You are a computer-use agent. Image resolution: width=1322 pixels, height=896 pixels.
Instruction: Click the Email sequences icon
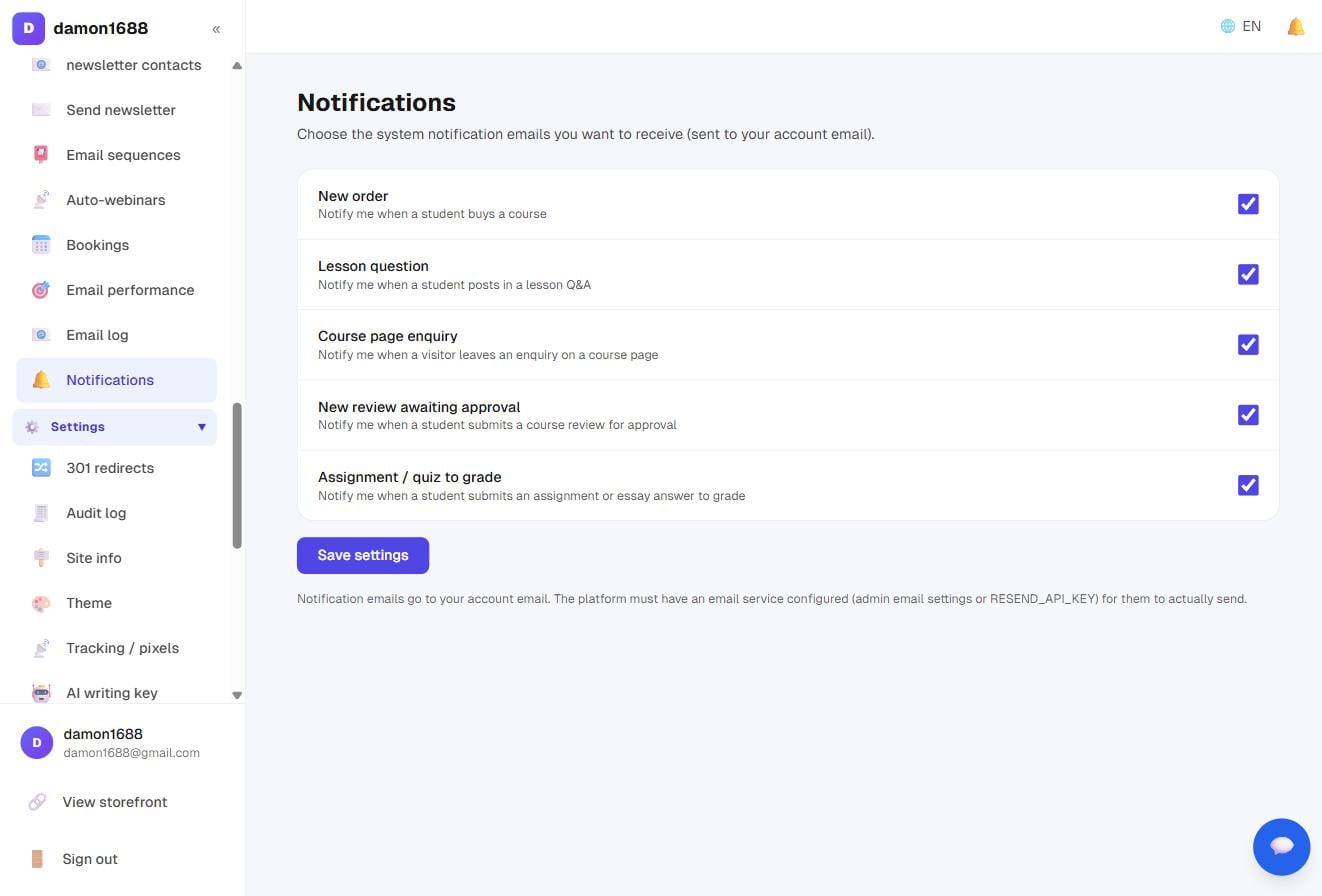click(41, 155)
